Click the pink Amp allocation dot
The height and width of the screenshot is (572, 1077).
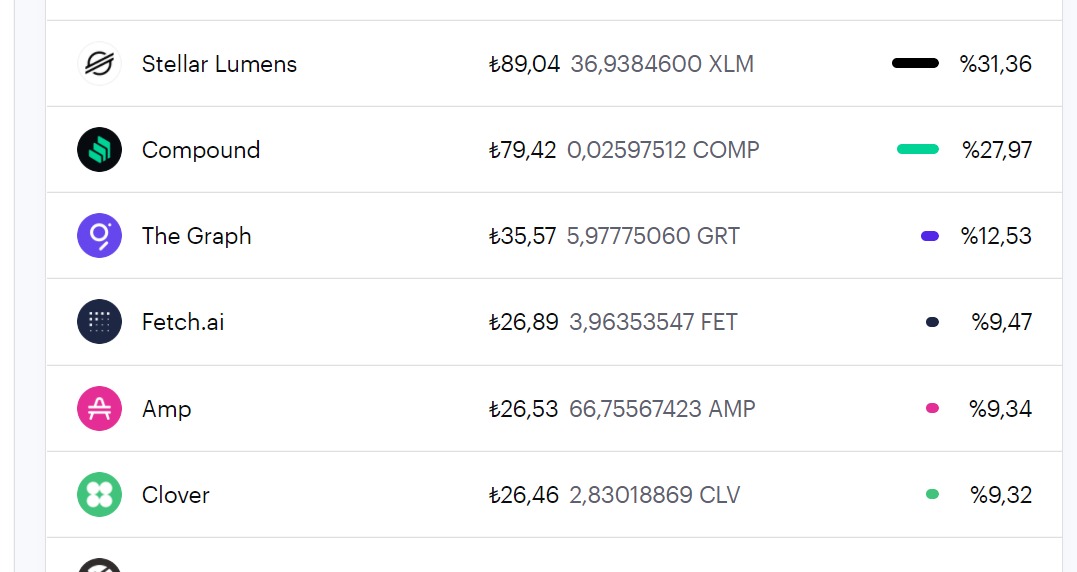click(932, 408)
